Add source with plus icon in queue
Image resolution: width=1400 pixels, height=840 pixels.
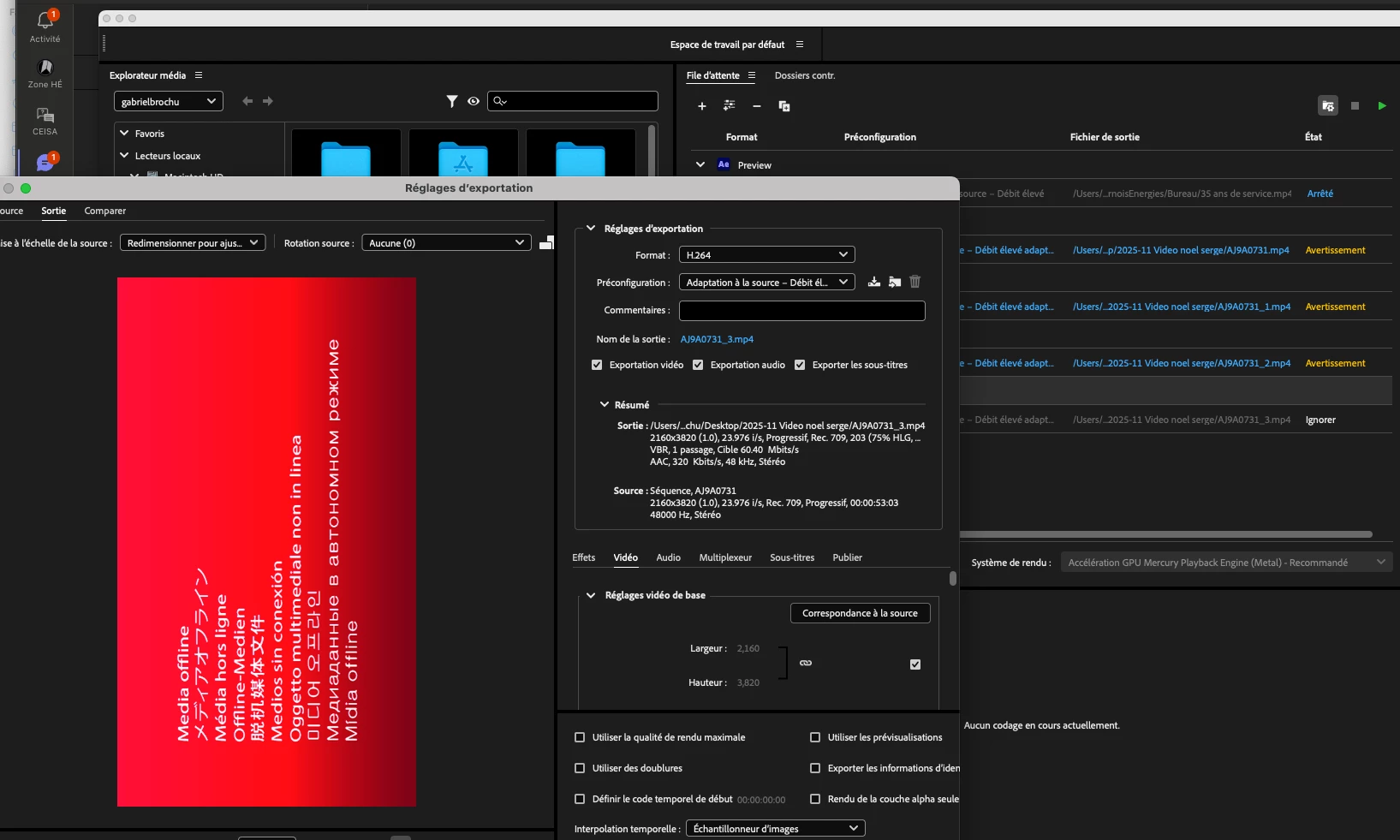point(702,106)
